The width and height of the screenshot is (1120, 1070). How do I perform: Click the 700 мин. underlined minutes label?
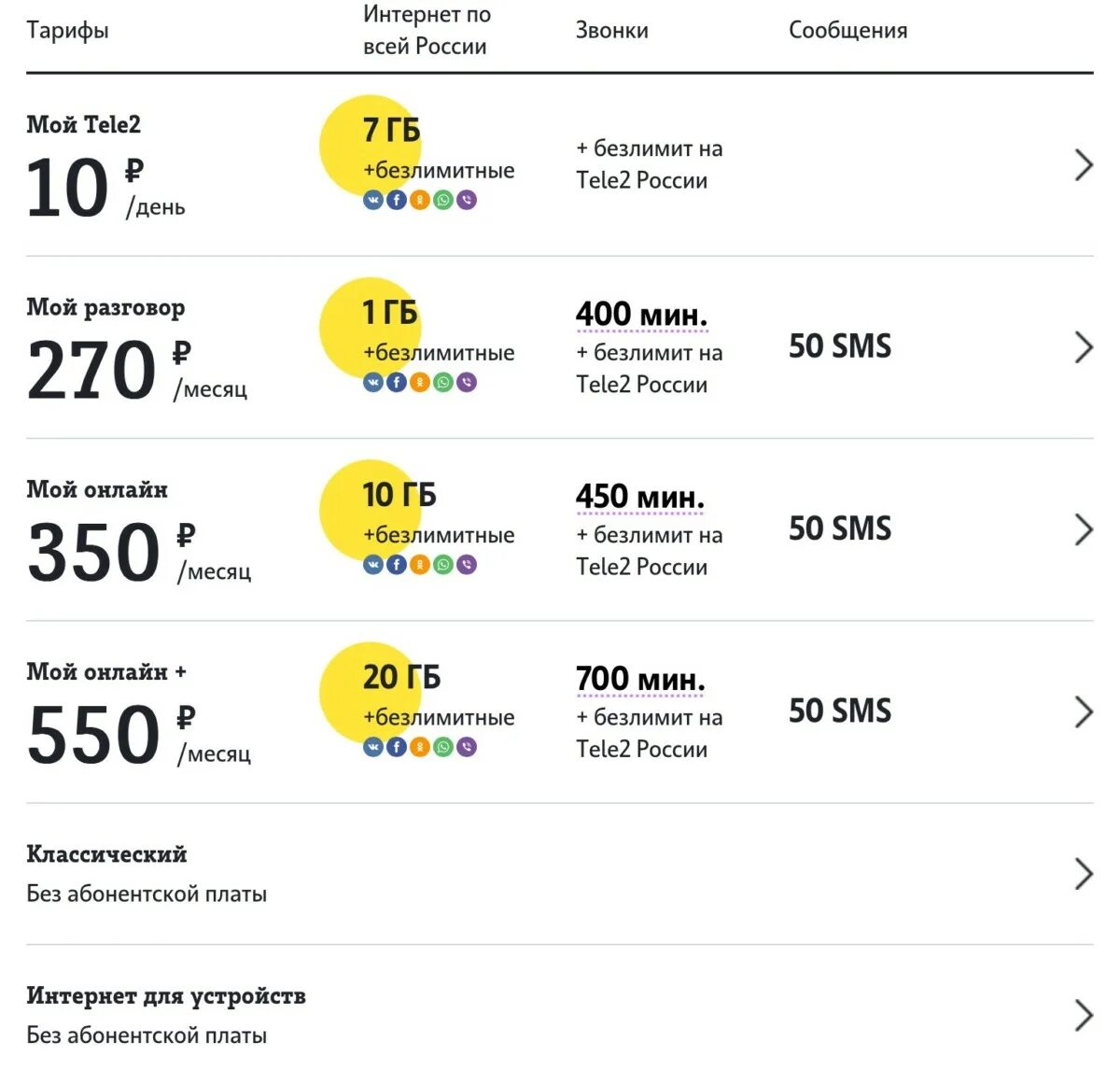[x=640, y=679]
